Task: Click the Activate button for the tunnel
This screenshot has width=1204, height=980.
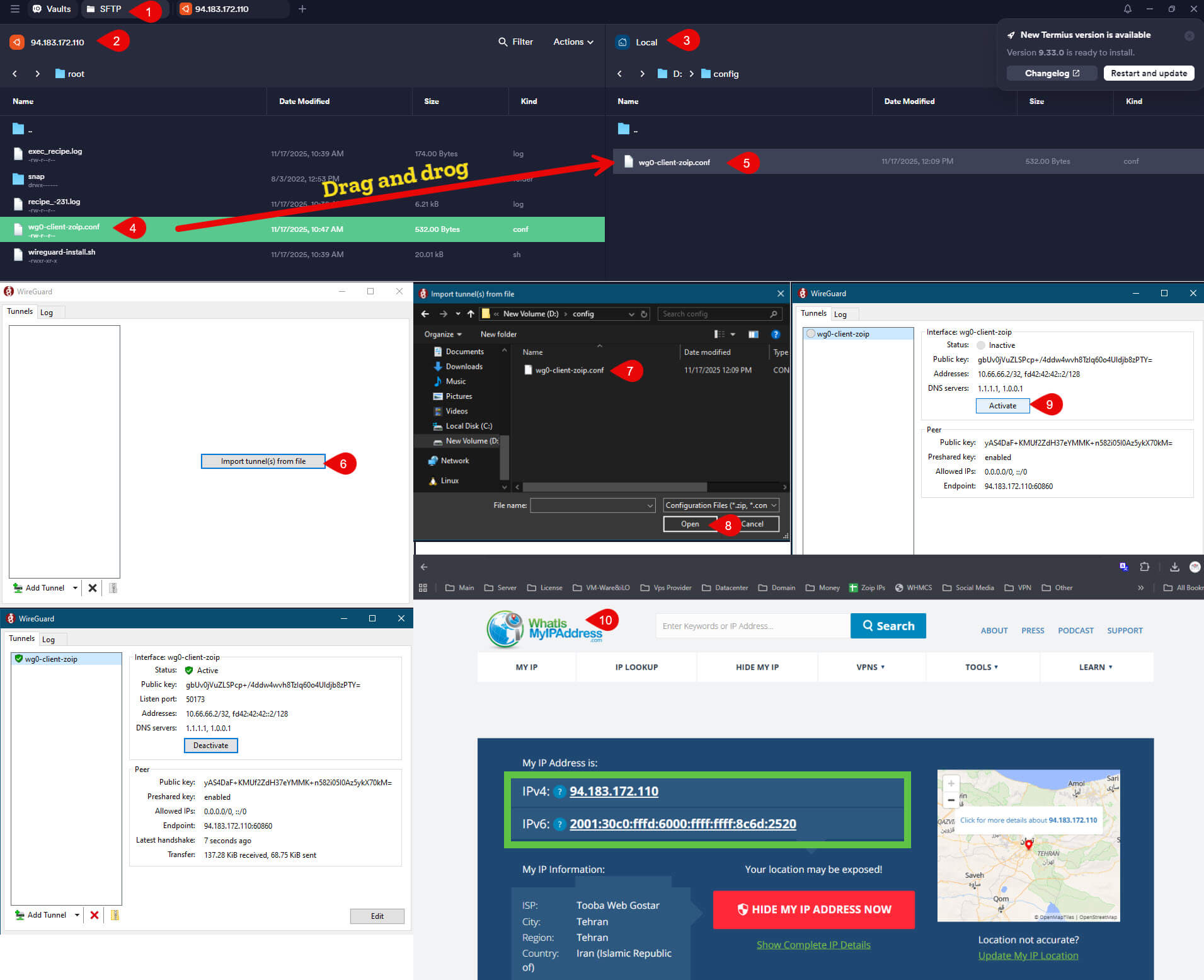Action: click(x=1002, y=405)
